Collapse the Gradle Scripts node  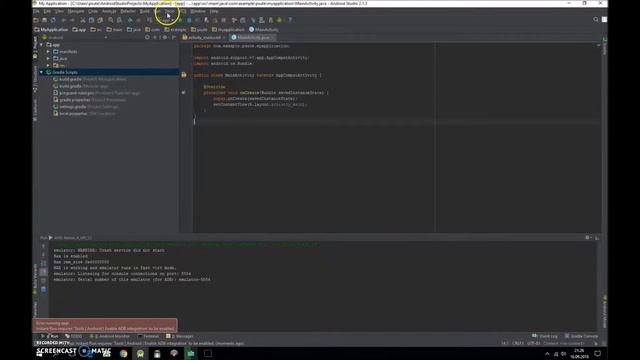41,72
